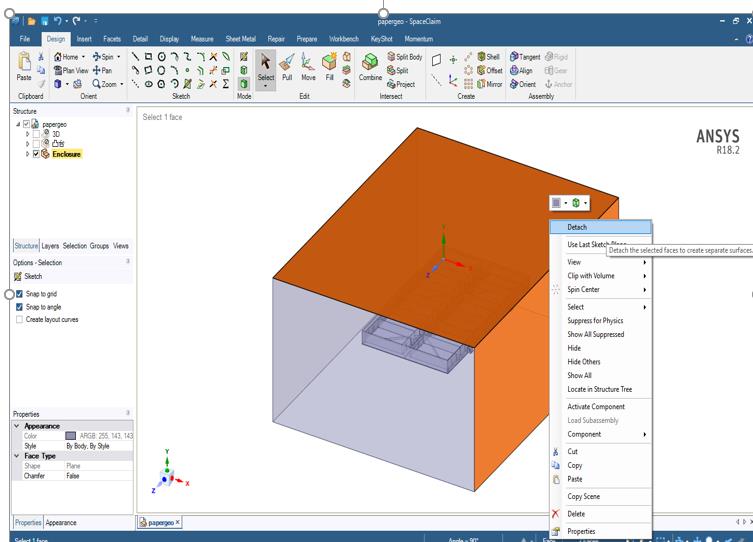Collapse the Appearance properties section
Viewport: 753px width, 542px height.
(x=17, y=426)
